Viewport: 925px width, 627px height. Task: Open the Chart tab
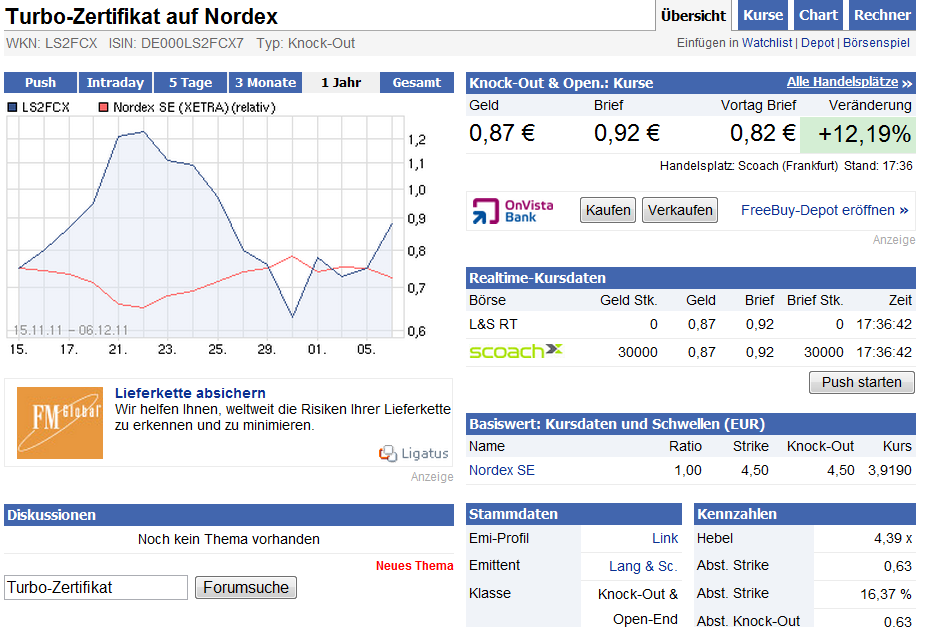pyautogui.click(x=818, y=15)
